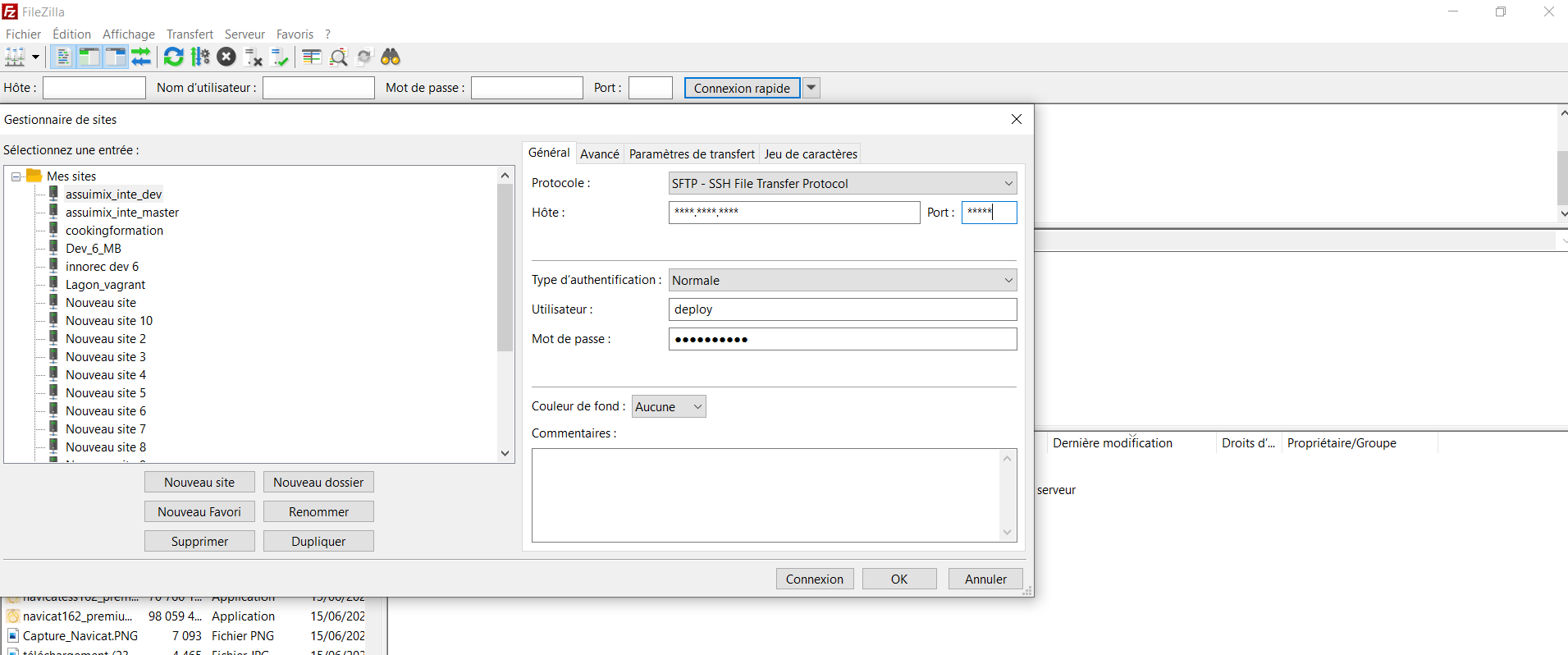Click the black cancel operation icon
The width and height of the screenshot is (1568, 655).
[226, 57]
